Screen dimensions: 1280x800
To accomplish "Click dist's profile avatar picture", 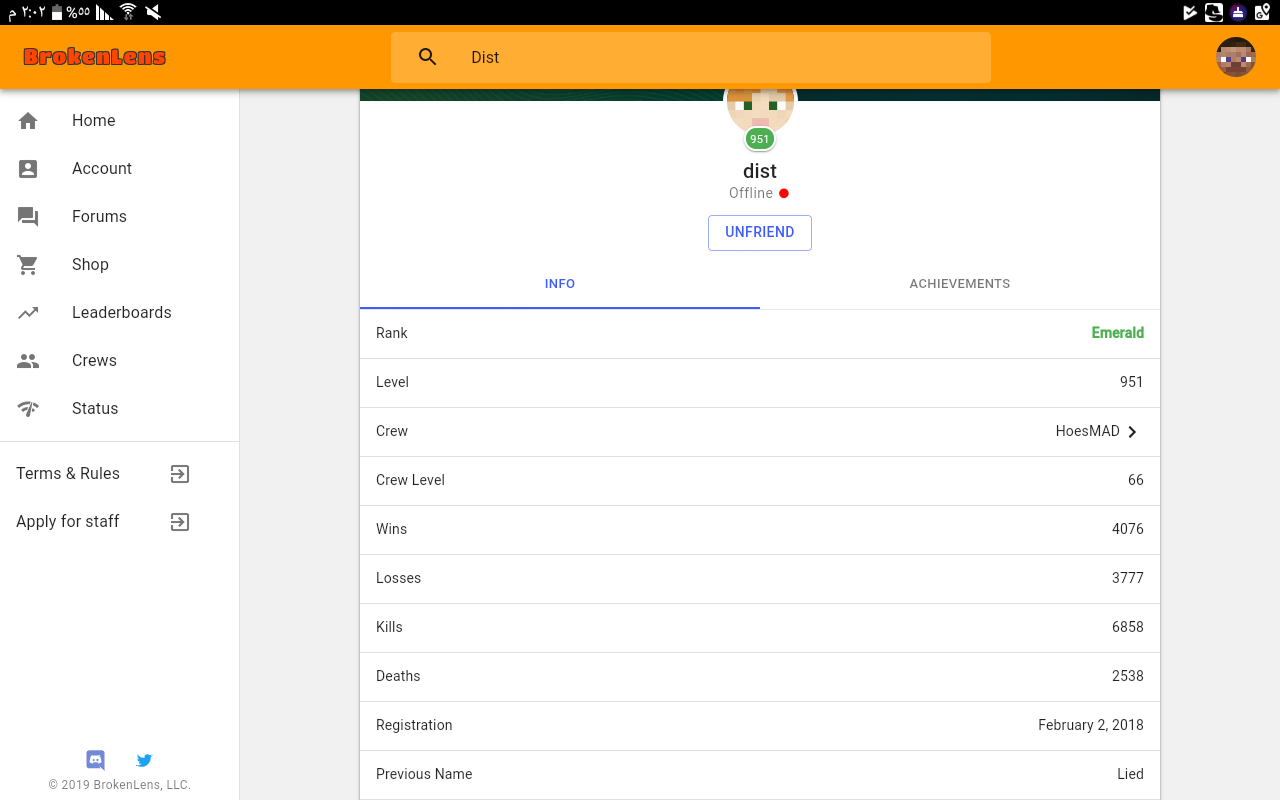I will pos(760,110).
